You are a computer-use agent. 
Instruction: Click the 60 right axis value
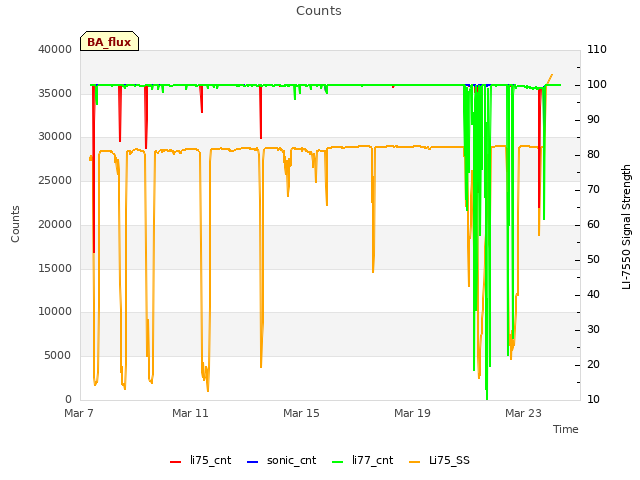[593, 224]
